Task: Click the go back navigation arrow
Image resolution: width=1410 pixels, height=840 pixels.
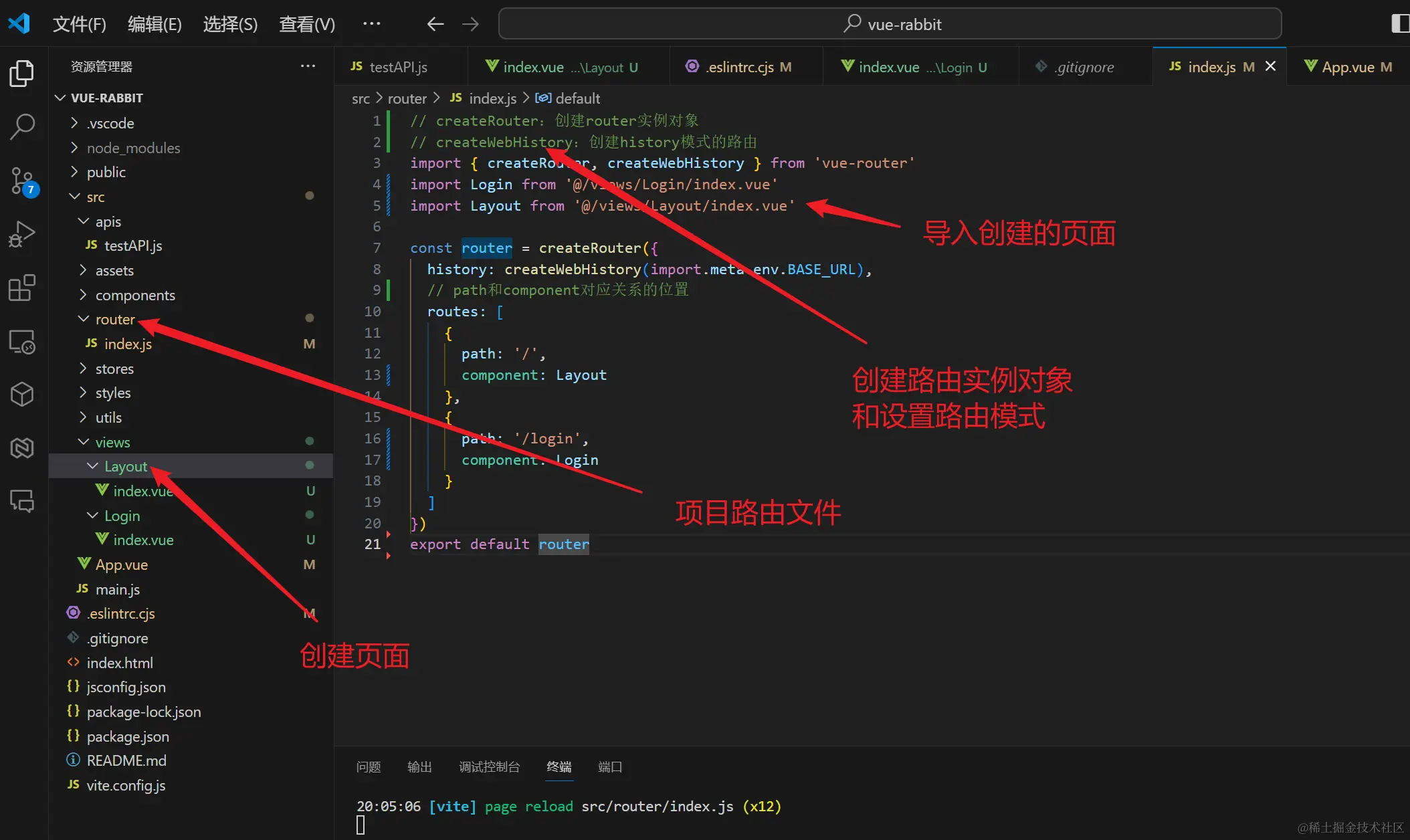Action: coord(435,25)
